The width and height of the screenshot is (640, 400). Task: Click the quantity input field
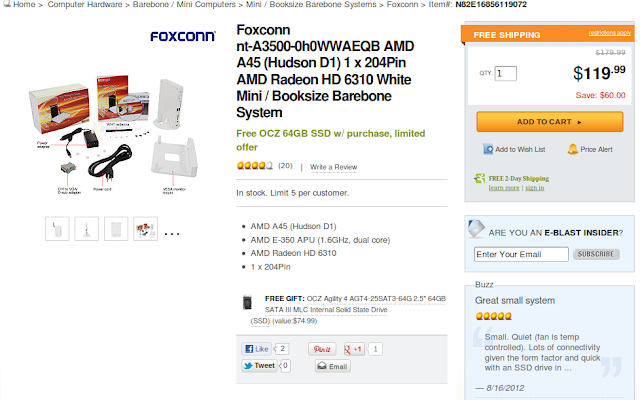(x=505, y=73)
